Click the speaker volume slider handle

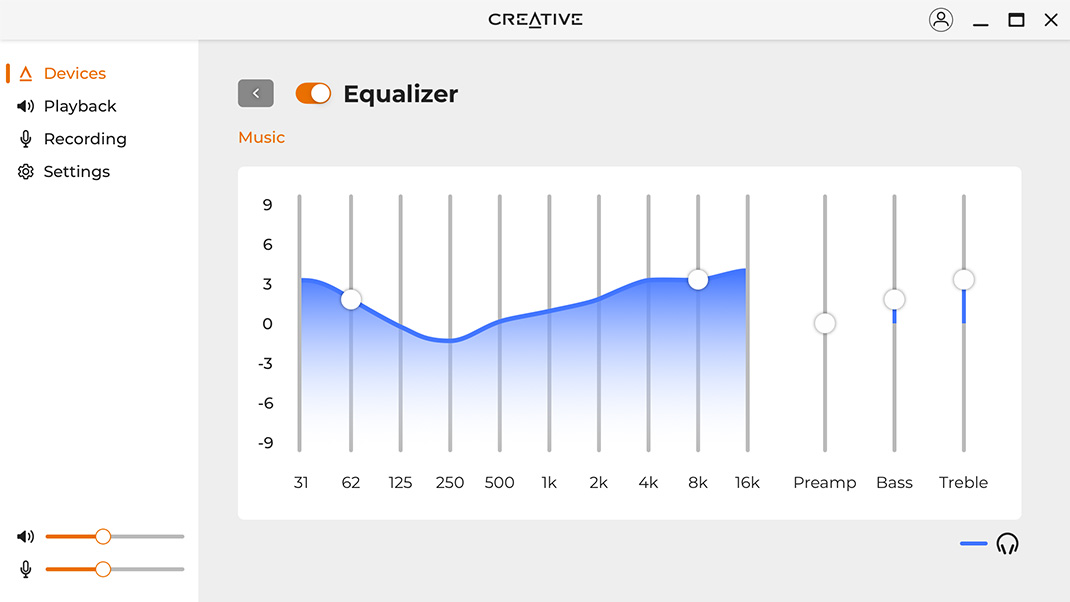tap(103, 537)
